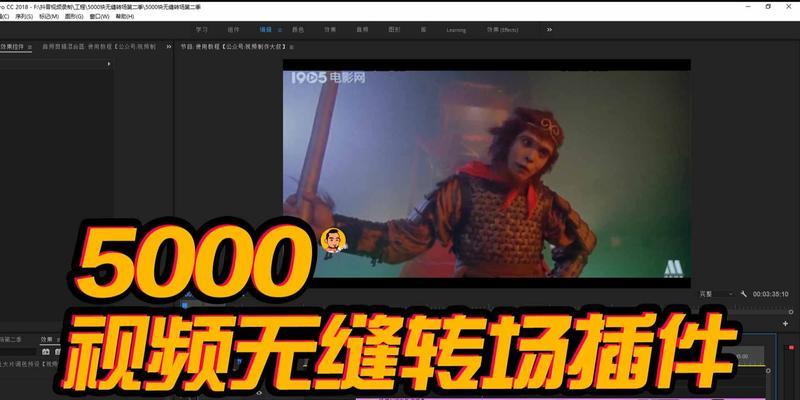800x400 pixels.
Task: Open the 窗口(W) menu
Action: [99, 16]
